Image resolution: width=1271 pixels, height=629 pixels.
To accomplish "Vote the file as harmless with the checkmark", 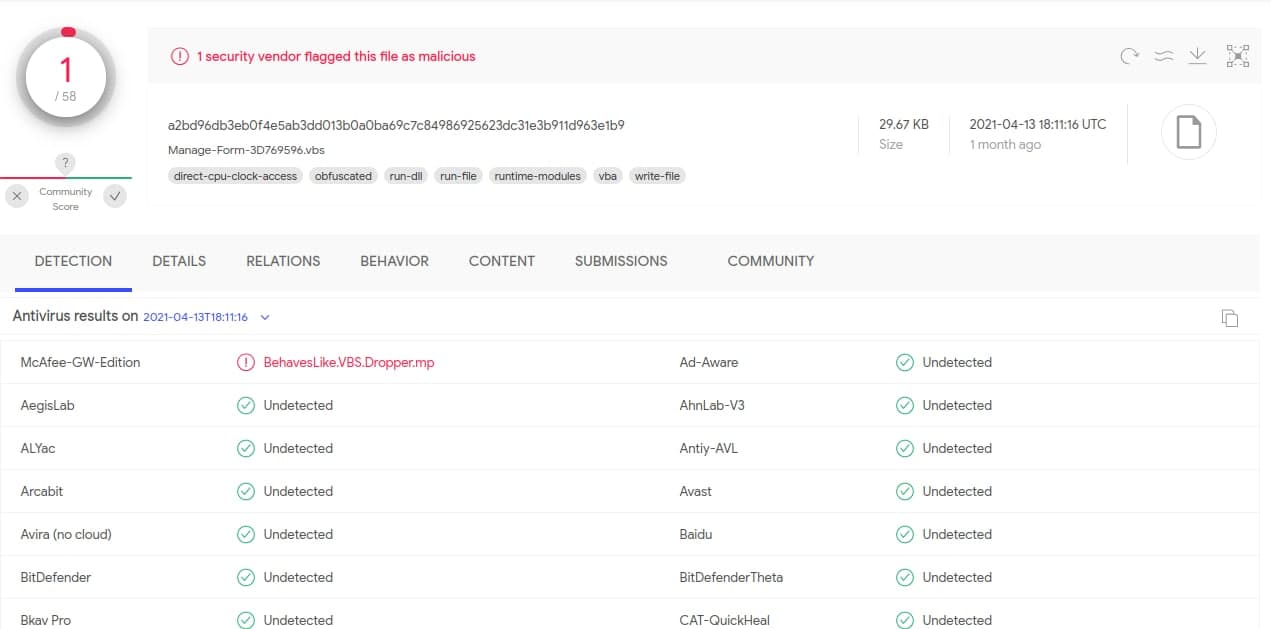I will click(x=114, y=196).
